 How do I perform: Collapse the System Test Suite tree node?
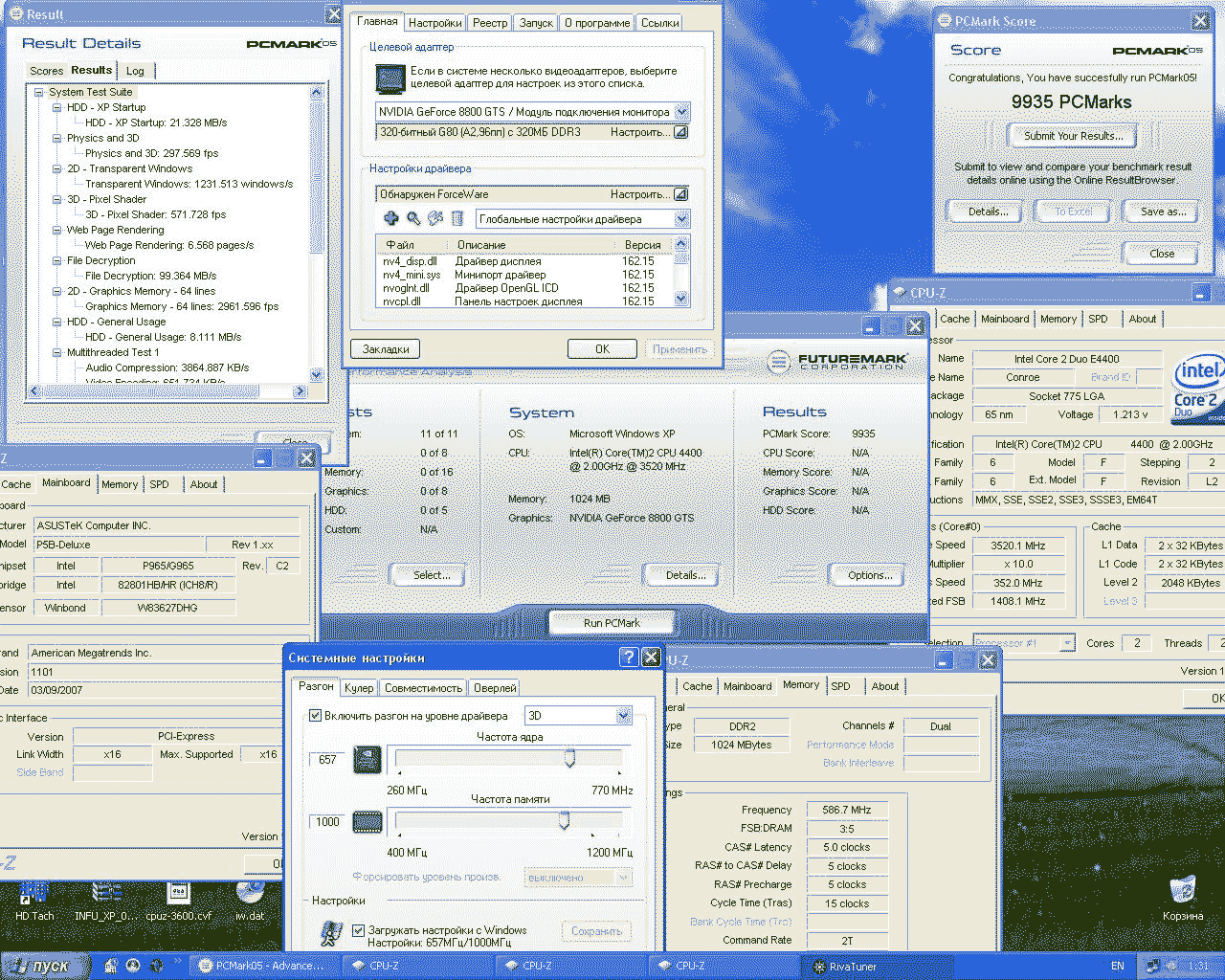pyautogui.click(x=39, y=93)
